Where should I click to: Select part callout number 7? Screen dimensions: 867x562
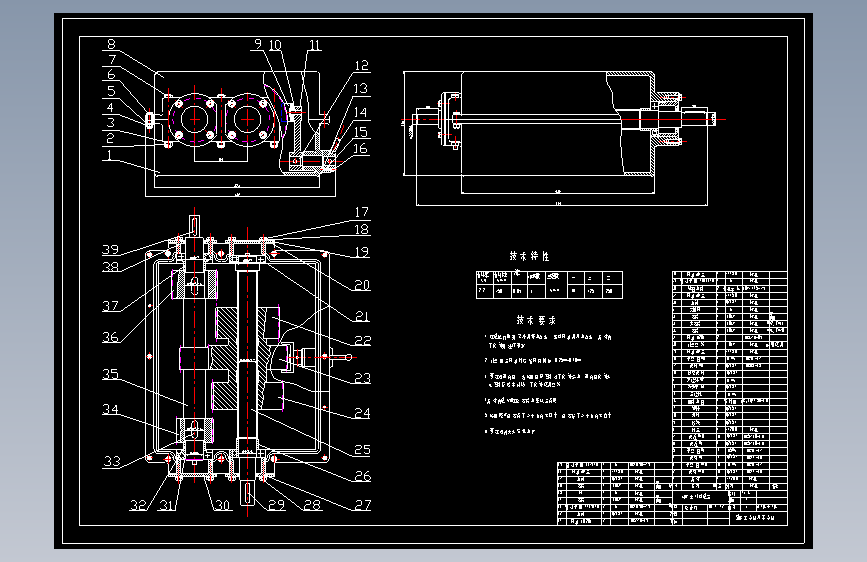(x=112, y=59)
